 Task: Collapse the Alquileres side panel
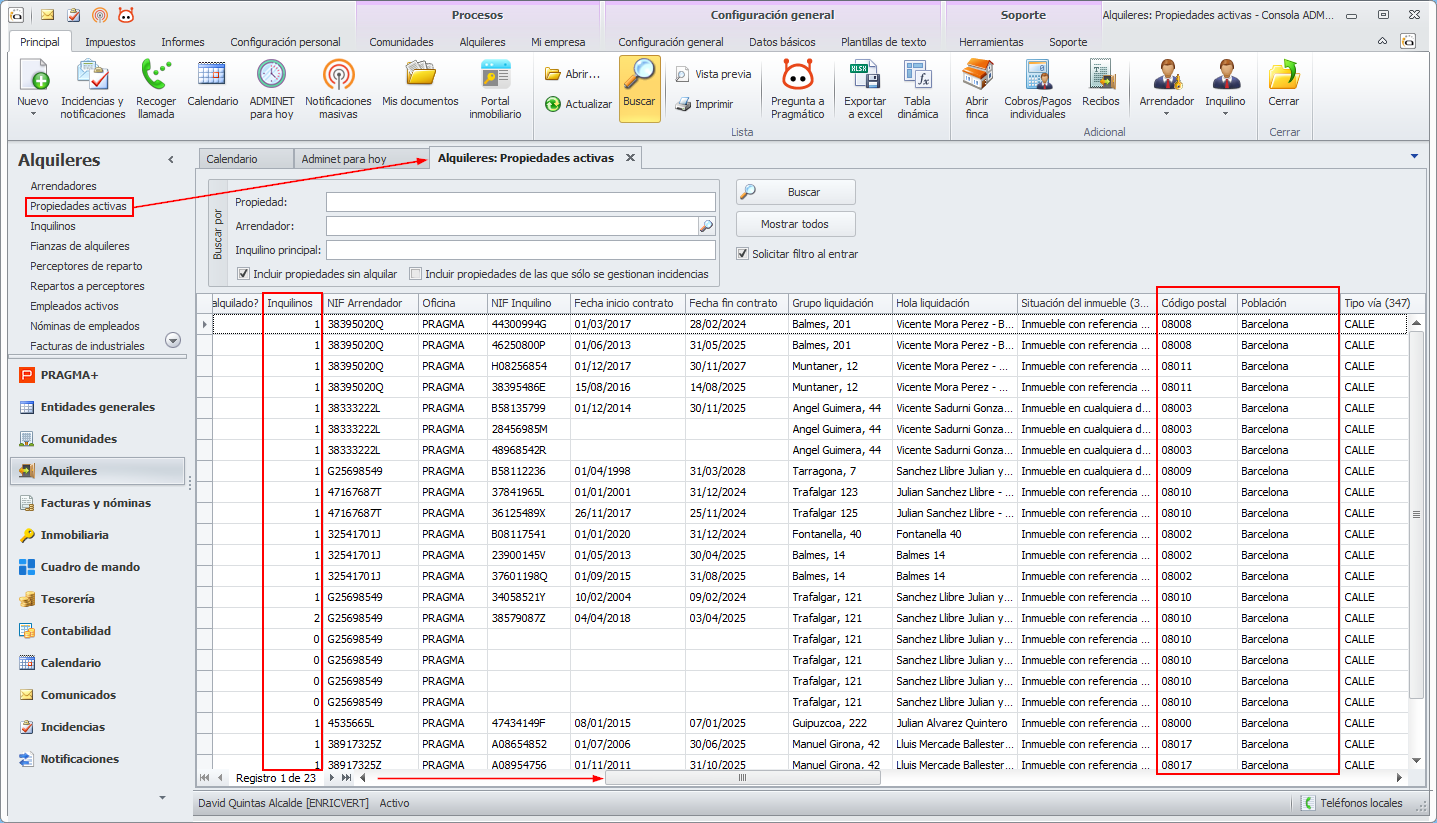171,160
